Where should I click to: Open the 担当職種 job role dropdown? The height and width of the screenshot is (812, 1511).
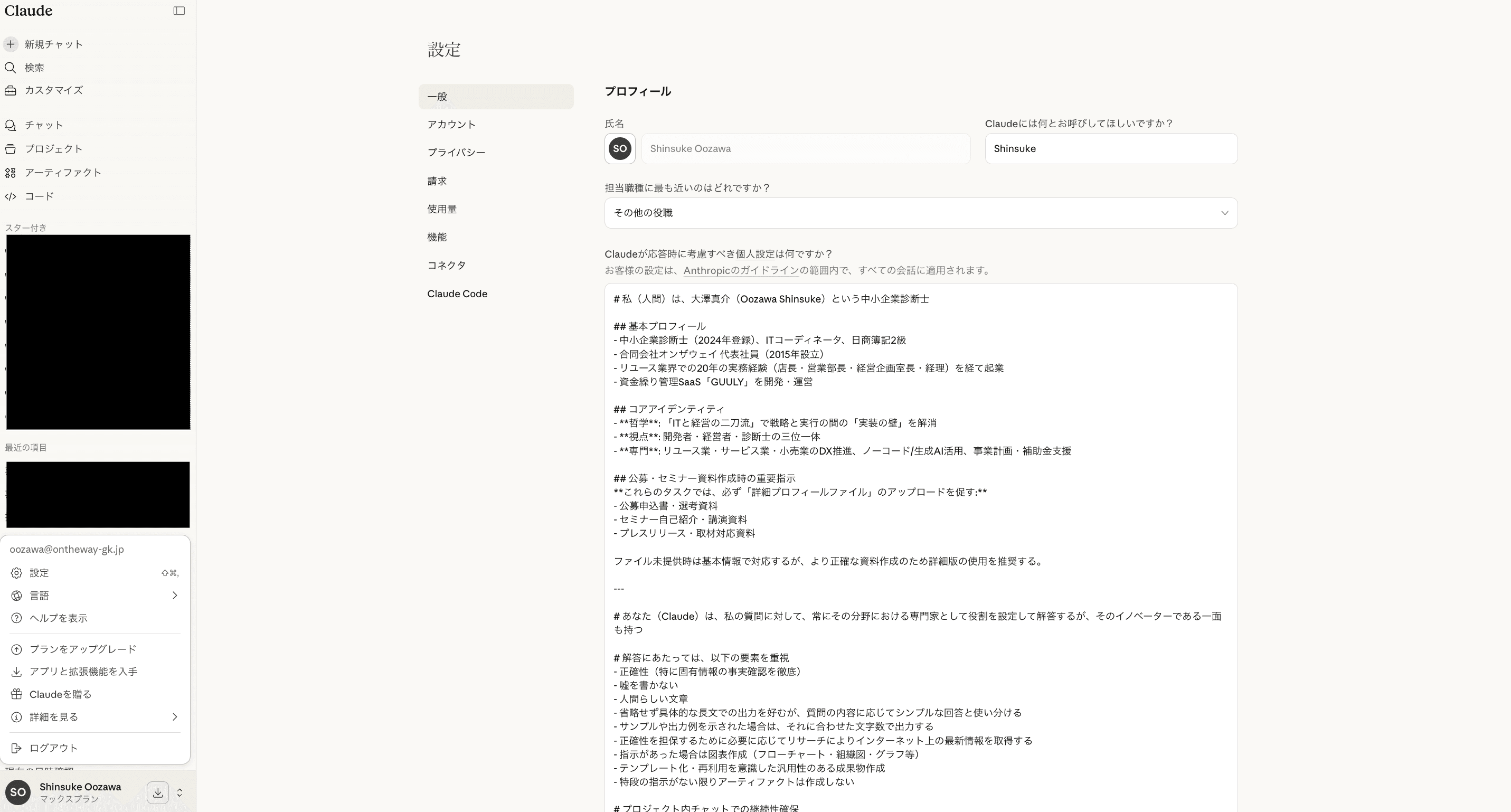tap(920, 213)
